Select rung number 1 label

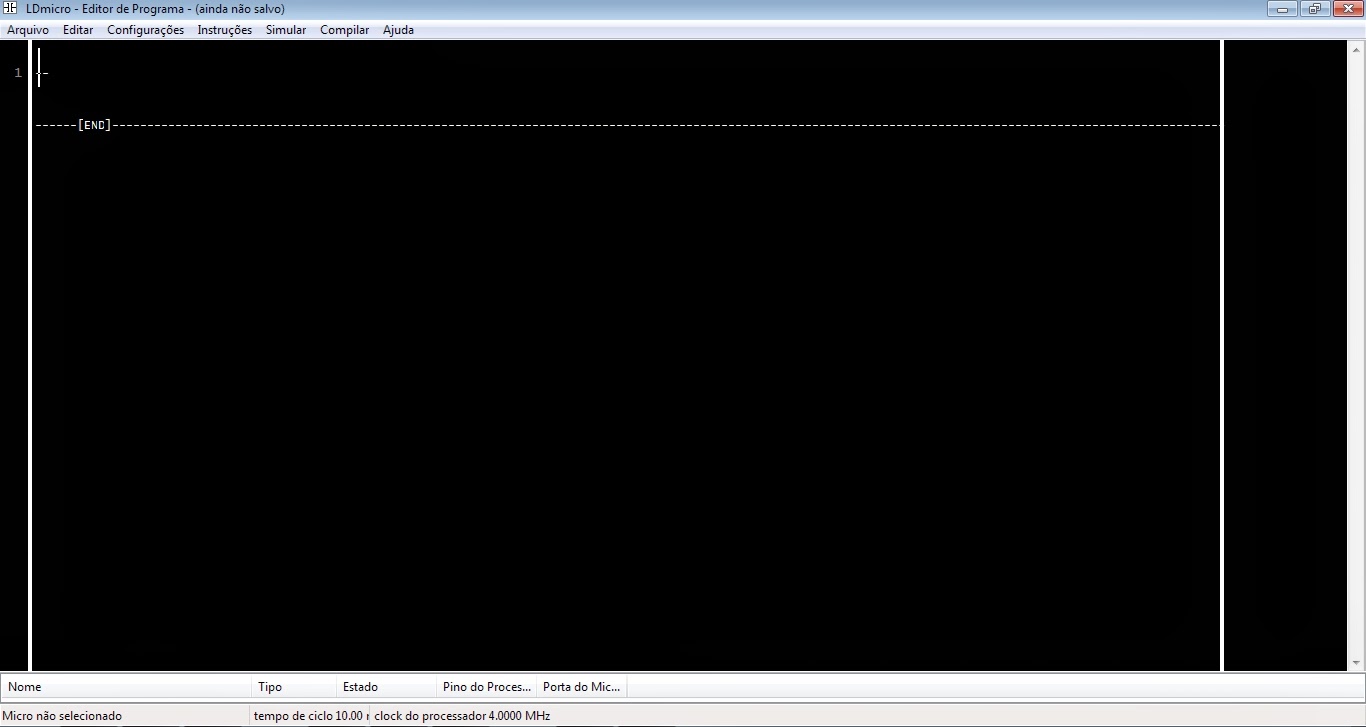pyautogui.click(x=18, y=73)
